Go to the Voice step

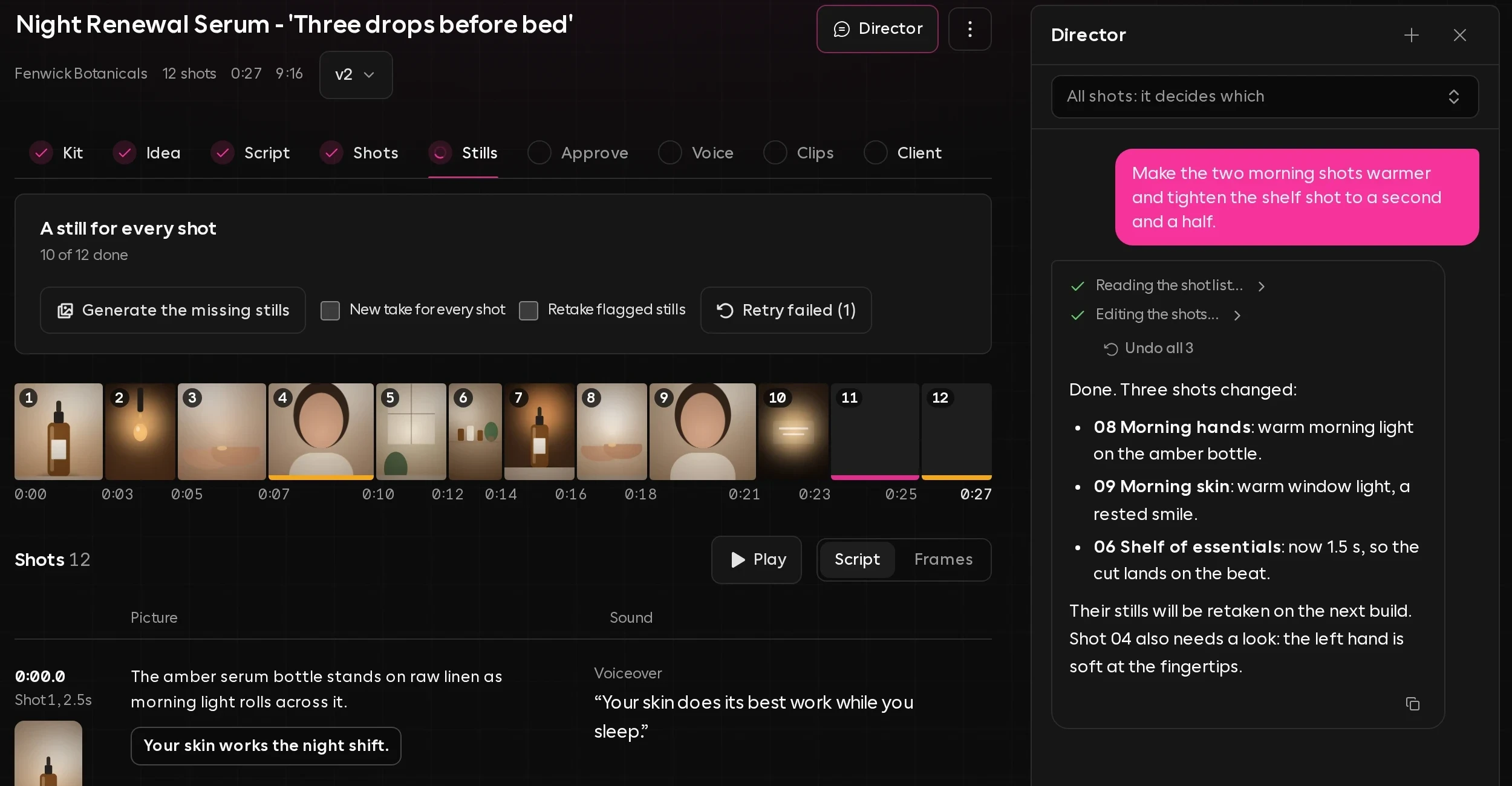pyautogui.click(x=696, y=153)
